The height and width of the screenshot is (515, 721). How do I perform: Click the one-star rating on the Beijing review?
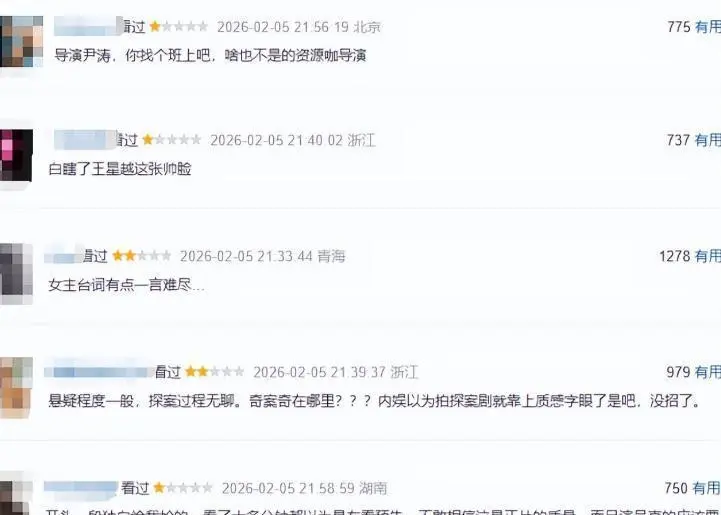click(178, 27)
